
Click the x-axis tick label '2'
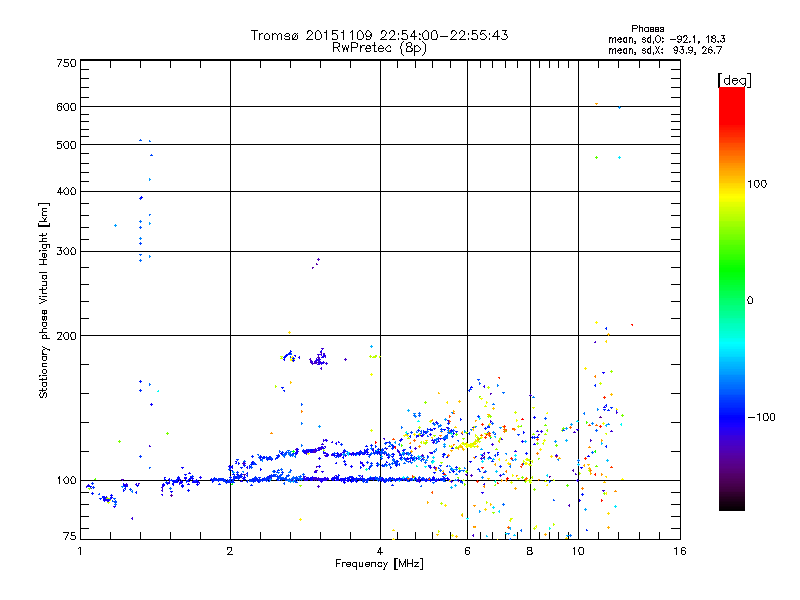pyautogui.click(x=230, y=551)
